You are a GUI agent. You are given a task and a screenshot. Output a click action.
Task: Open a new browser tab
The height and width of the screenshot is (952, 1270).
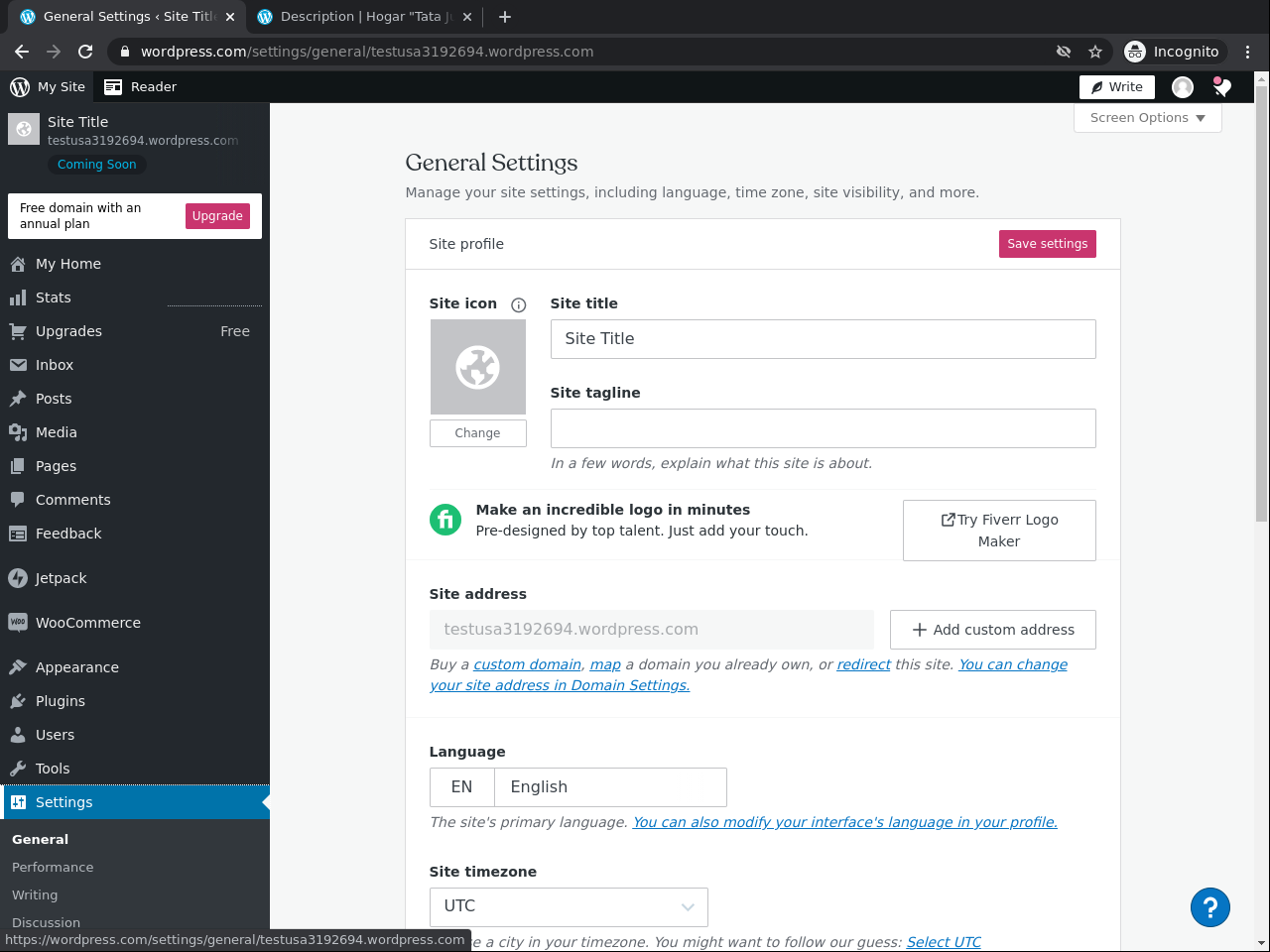click(505, 17)
